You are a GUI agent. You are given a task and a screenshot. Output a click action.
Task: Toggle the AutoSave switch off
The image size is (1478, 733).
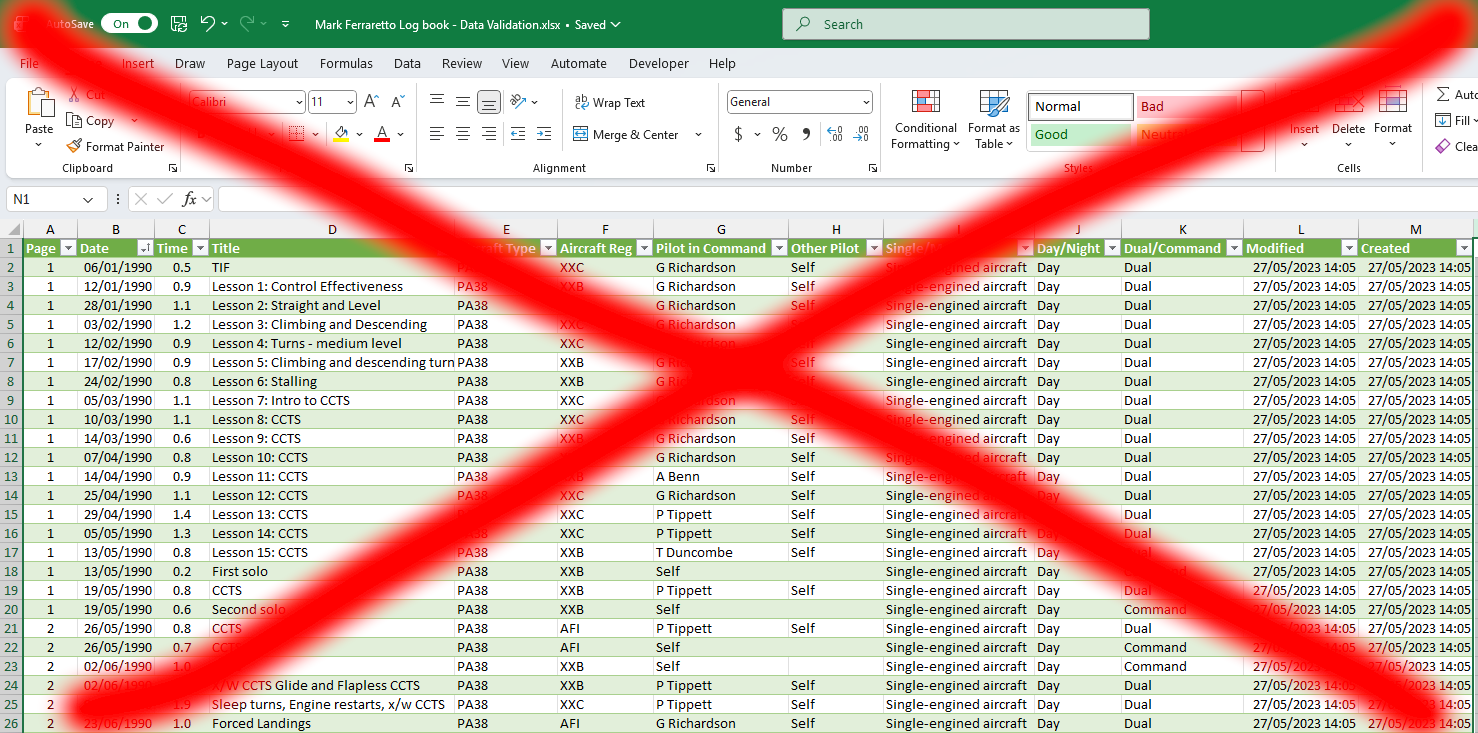pos(129,24)
